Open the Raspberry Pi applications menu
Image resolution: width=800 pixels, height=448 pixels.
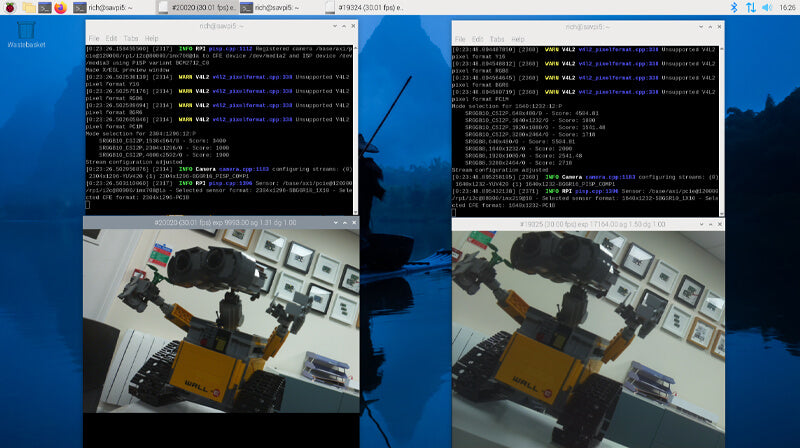click(x=10, y=7)
